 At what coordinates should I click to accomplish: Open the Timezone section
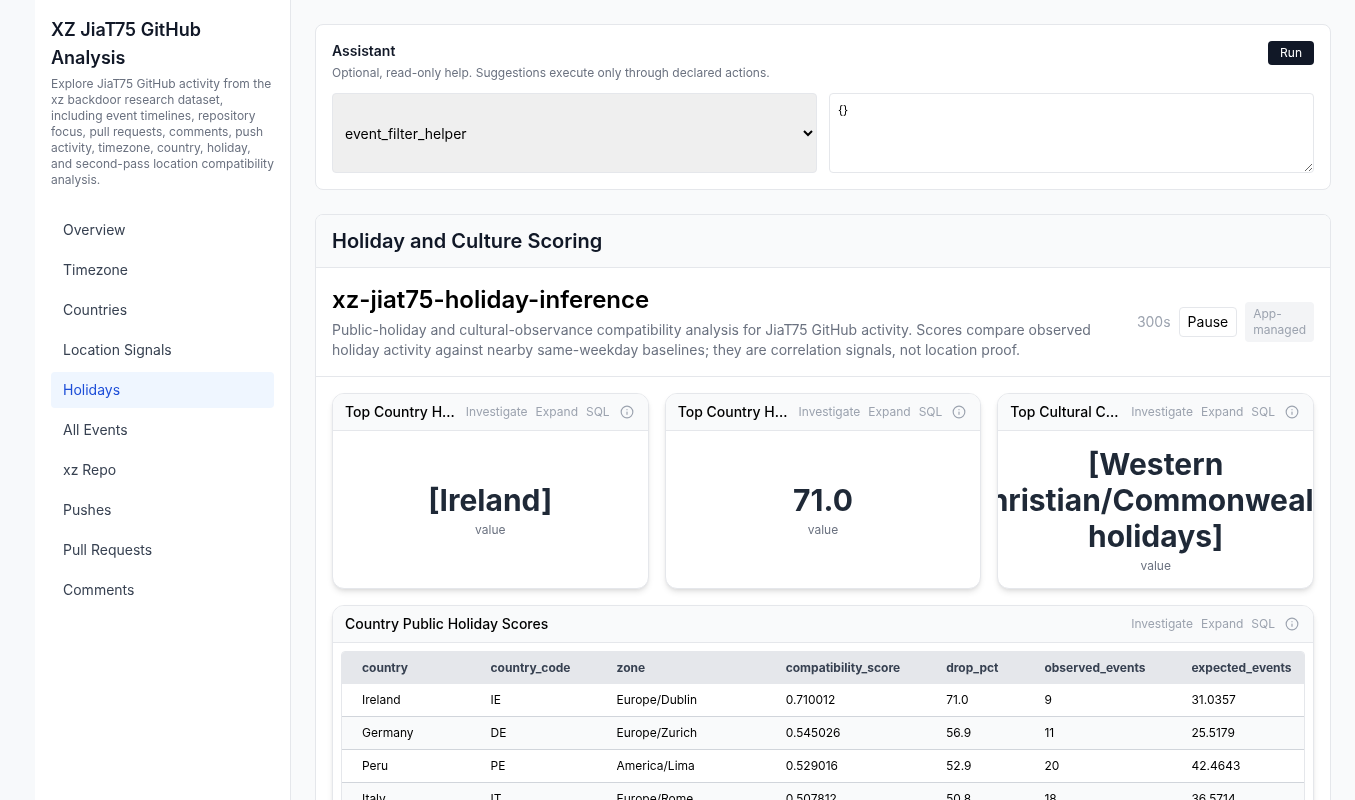click(162, 270)
